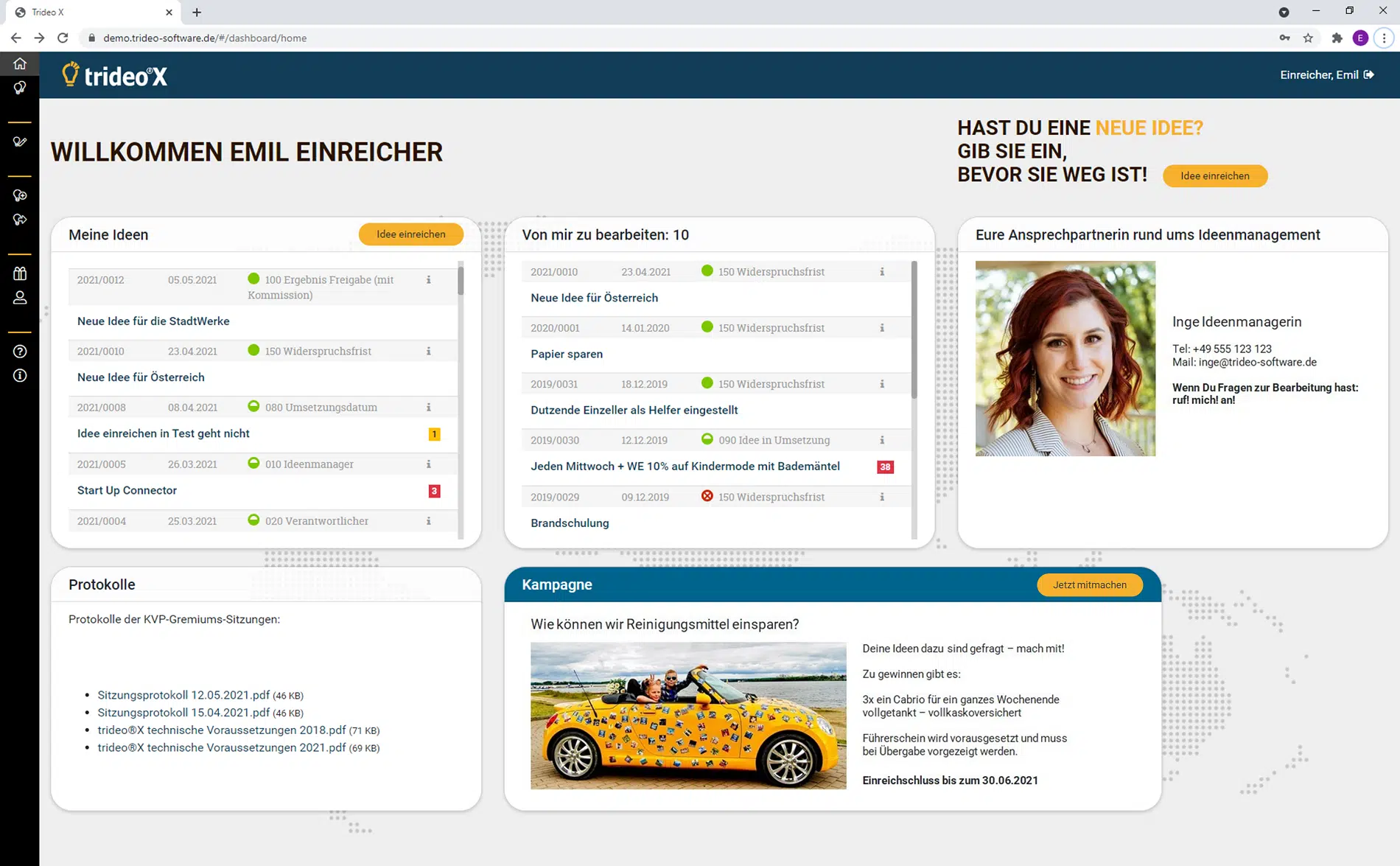Open the gift rewards sidebar icon
1400x866 pixels.
coord(20,273)
